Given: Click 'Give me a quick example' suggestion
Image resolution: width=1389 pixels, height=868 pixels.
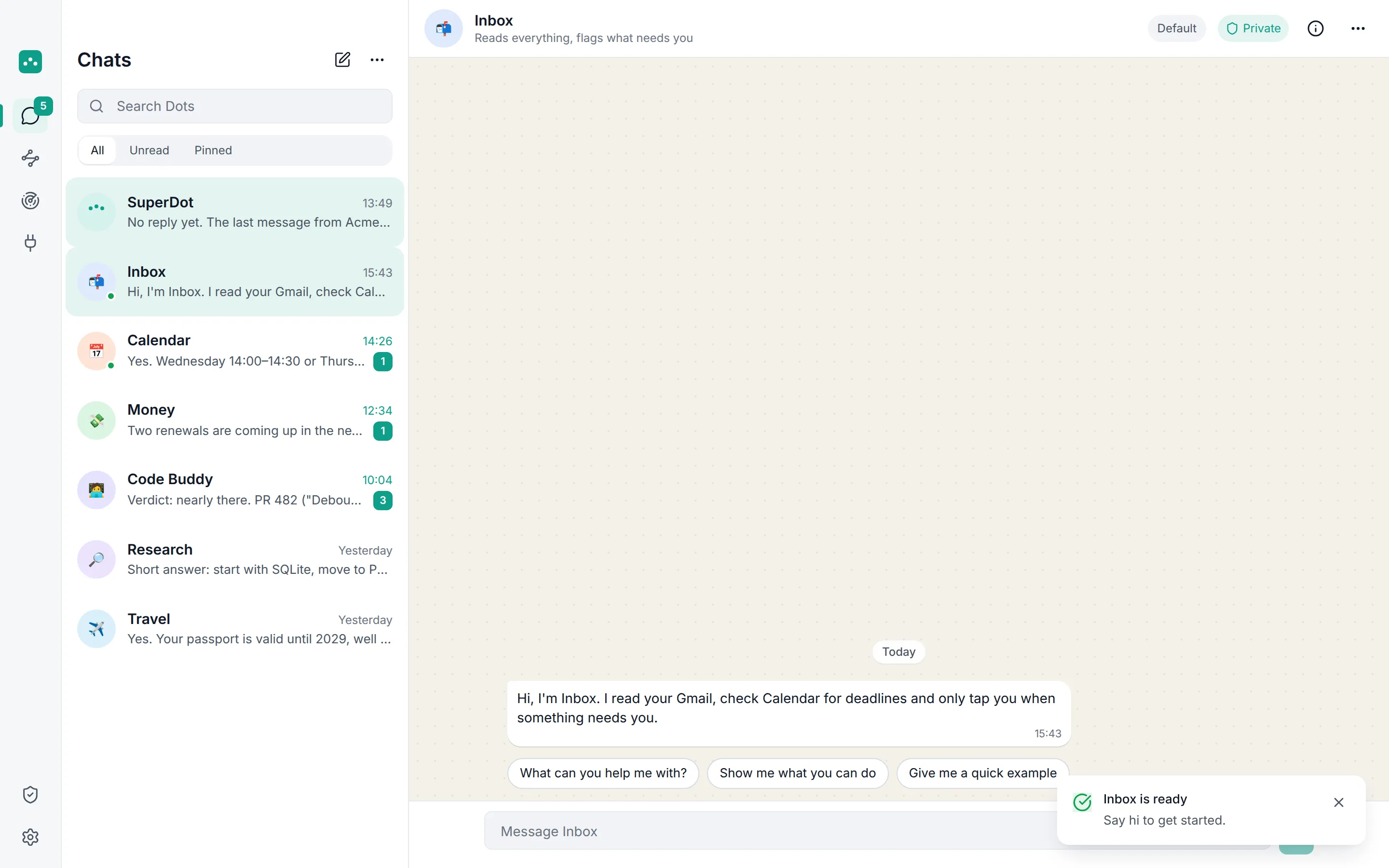Looking at the screenshot, I should click(x=982, y=773).
